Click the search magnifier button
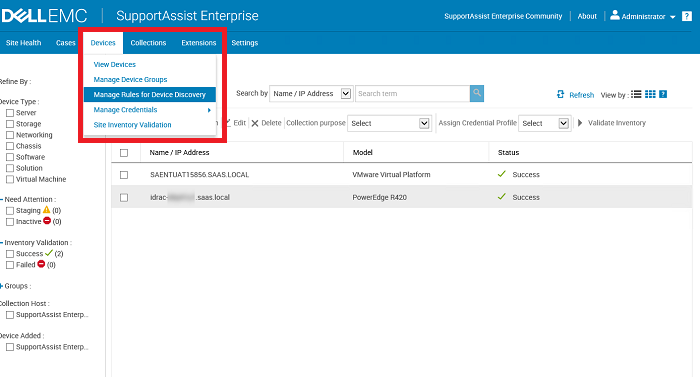Screen dimensions: 700x377 point(477,93)
